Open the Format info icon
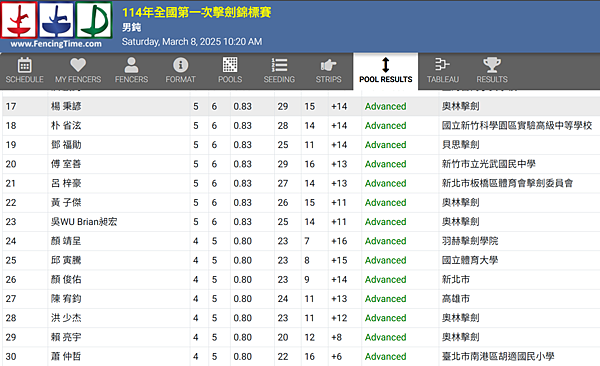This screenshot has width=600, height=366. pyautogui.click(x=180, y=65)
